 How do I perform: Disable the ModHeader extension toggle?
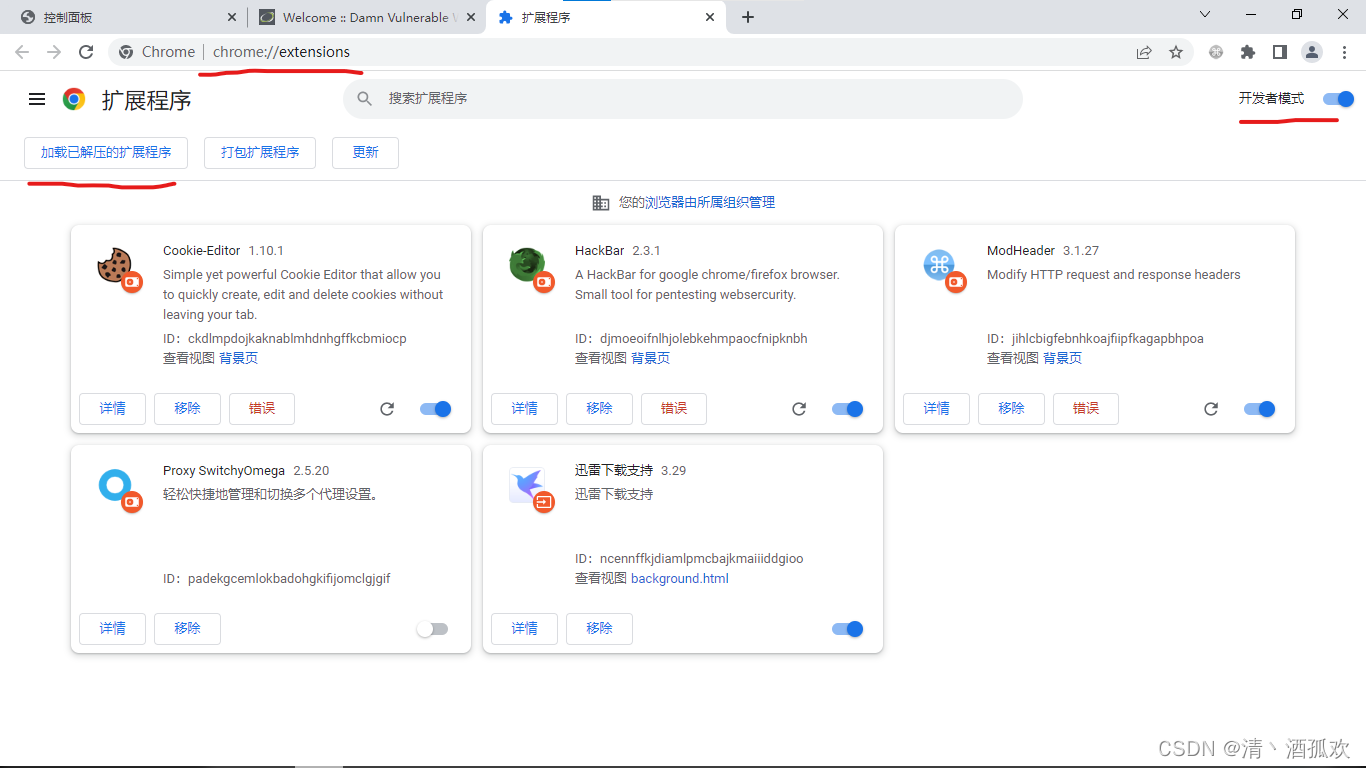pyautogui.click(x=1260, y=409)
